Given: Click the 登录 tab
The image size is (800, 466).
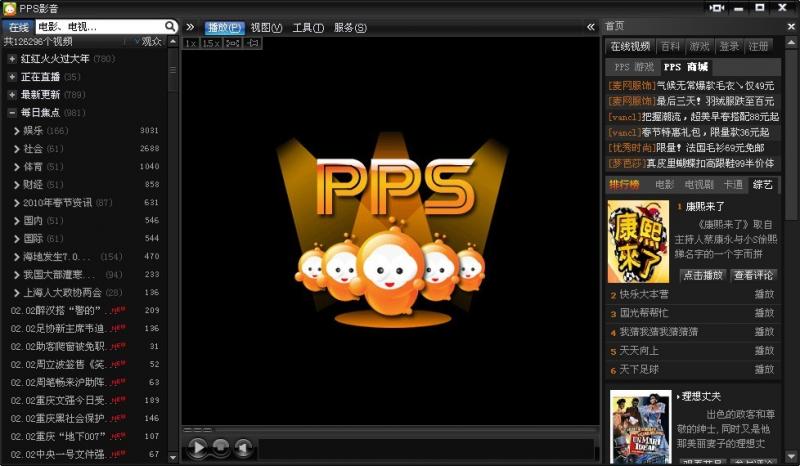Looking at the screenshot, I should pos(729,46).
